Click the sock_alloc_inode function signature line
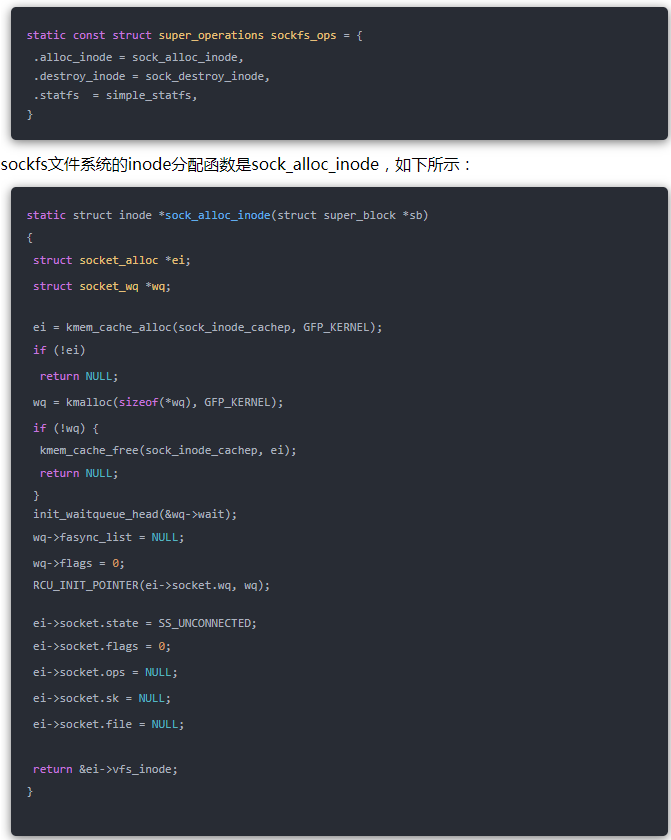The height and width of the screenshot is (840, 671). pyautogui.click(x=228, y=215)
